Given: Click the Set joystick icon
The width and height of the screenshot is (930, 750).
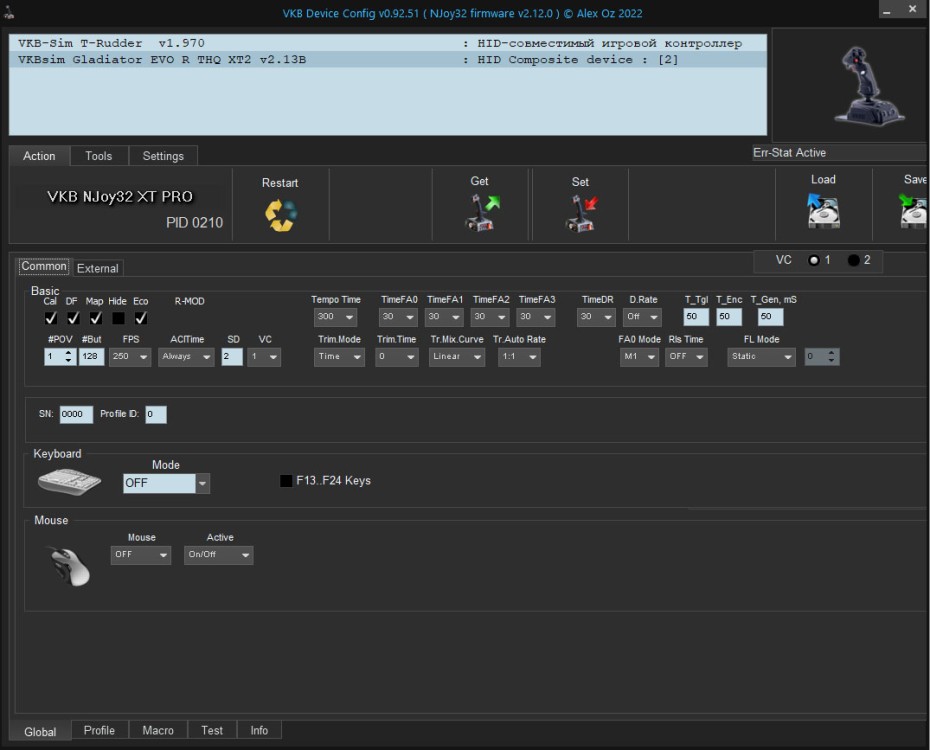Looking at the screenshot, I should [580, 213].
